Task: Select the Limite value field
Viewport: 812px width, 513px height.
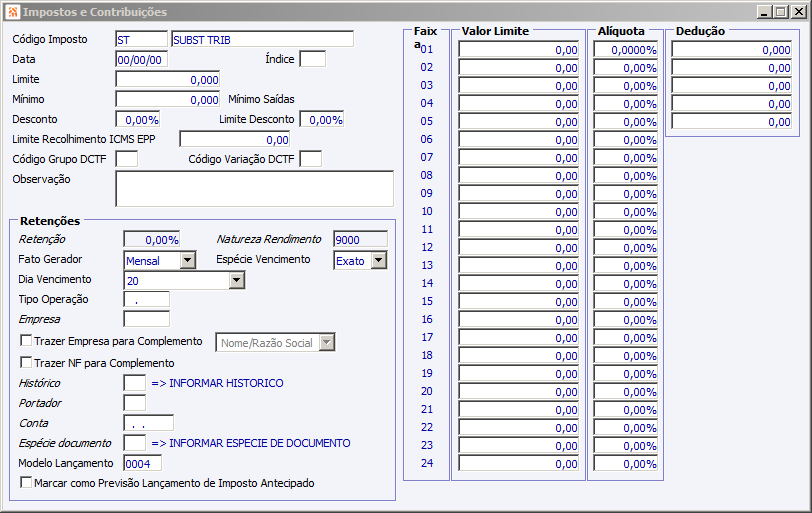Action: (x=168, y=79)
